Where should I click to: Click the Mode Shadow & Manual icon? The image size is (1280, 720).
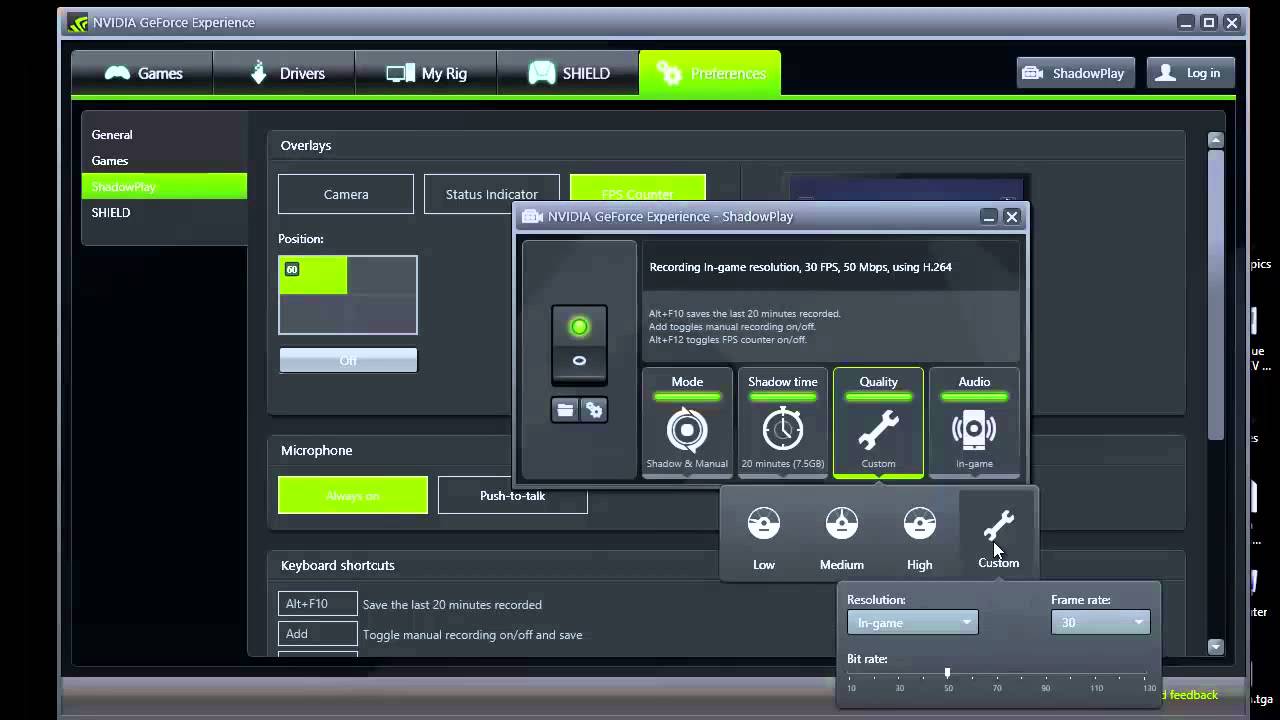[x=687, y=430]
